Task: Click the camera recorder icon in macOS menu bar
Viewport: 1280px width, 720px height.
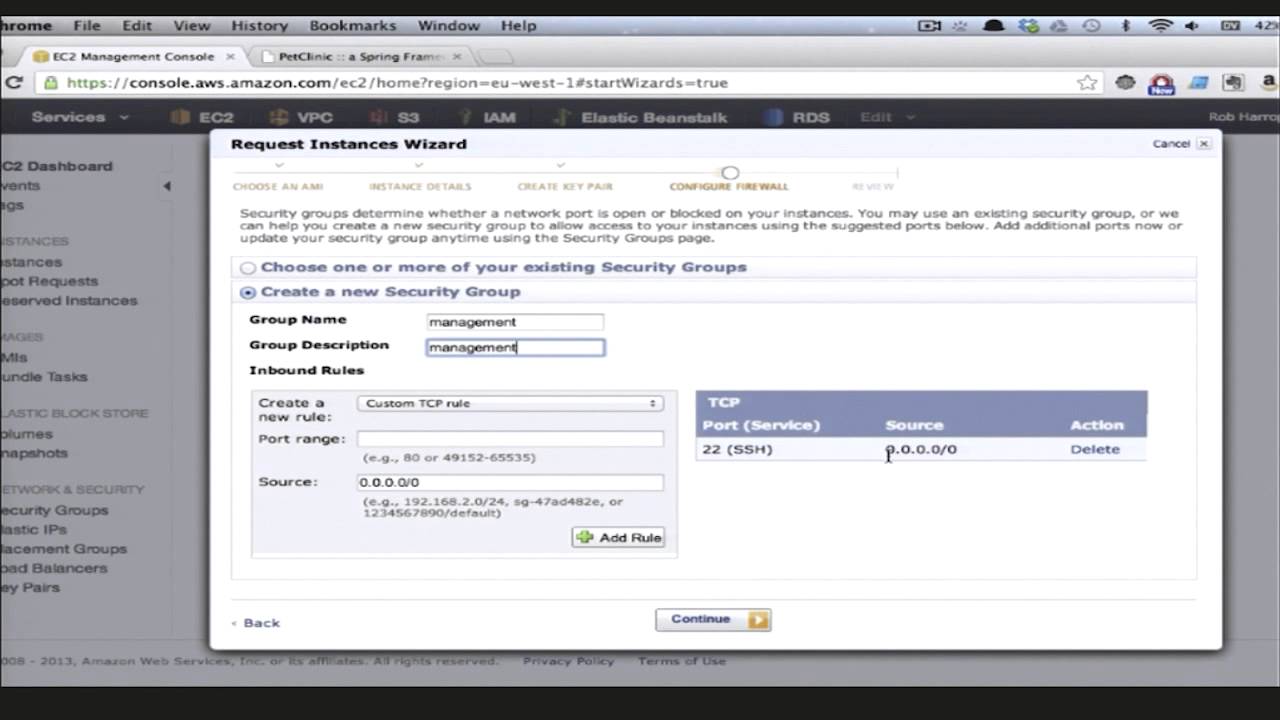Action: click(x=929, y=26)
